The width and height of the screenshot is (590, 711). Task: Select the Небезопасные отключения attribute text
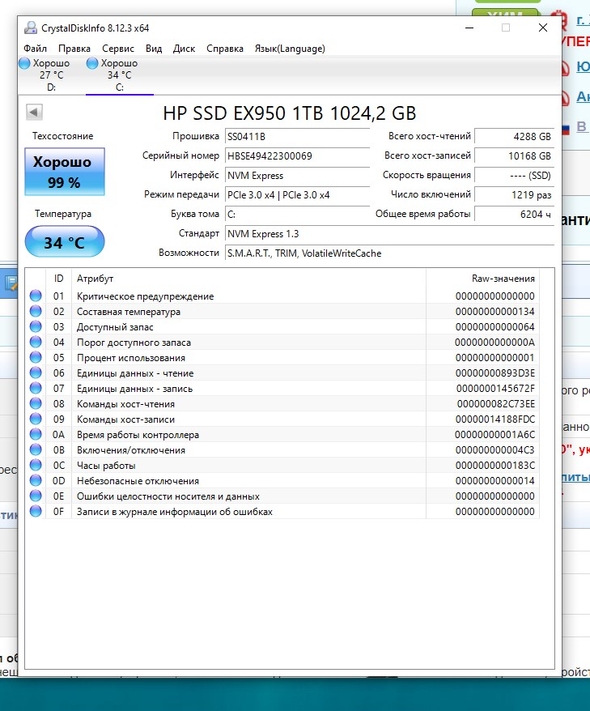[x=138, y=481]
